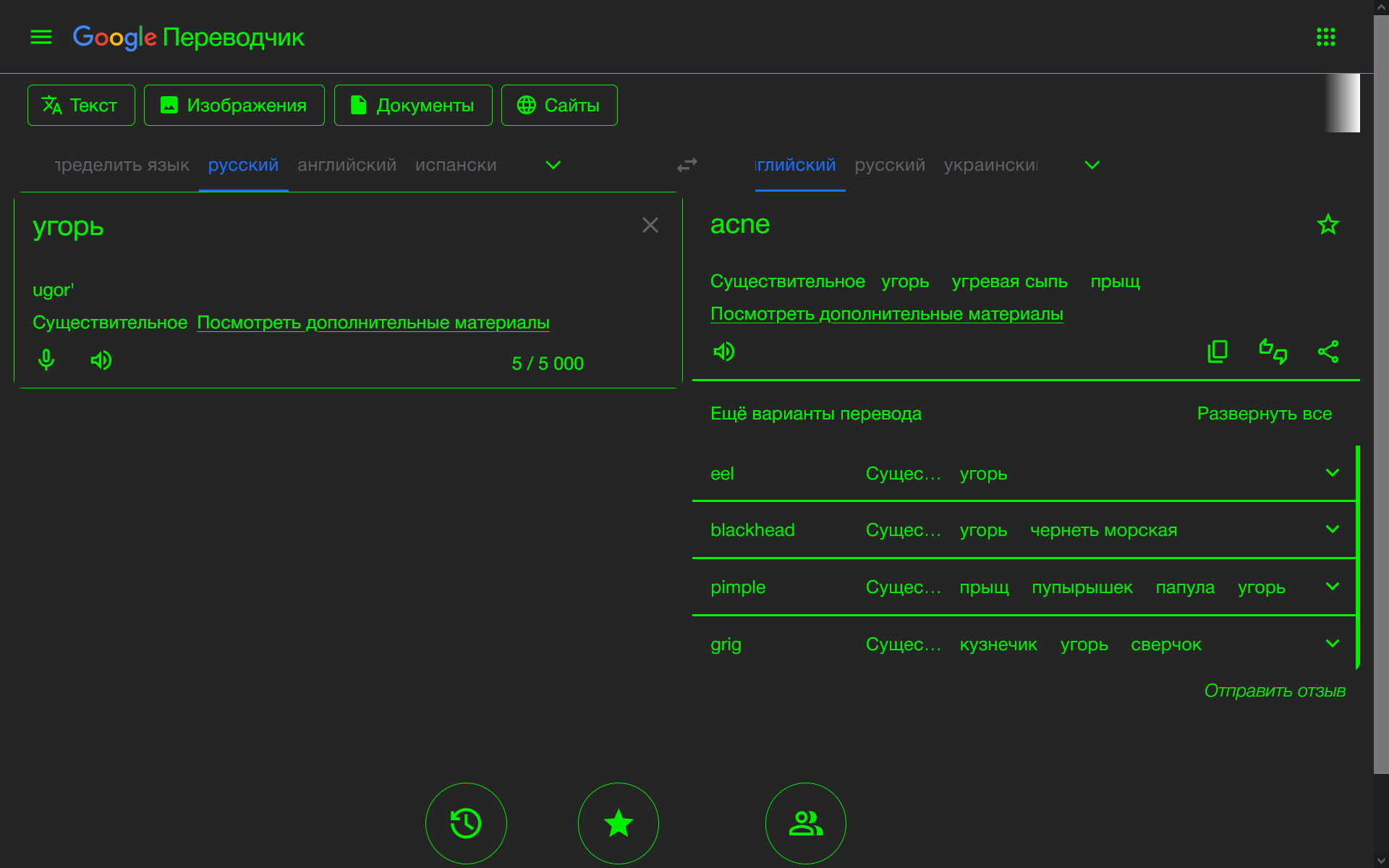Expand the target language list

(x=1092, y=165)
